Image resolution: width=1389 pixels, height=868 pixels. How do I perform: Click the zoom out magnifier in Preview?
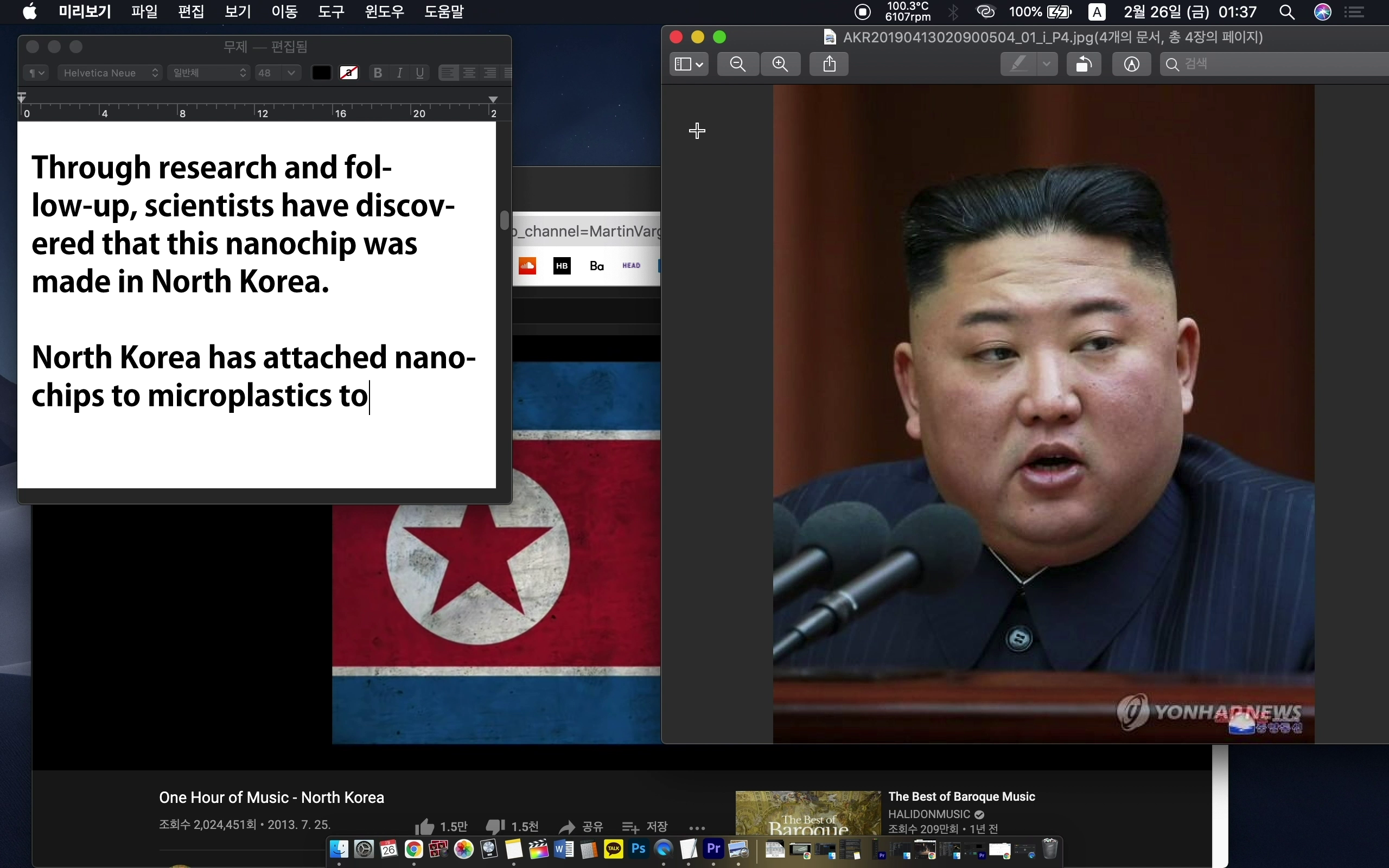[738, 63]
